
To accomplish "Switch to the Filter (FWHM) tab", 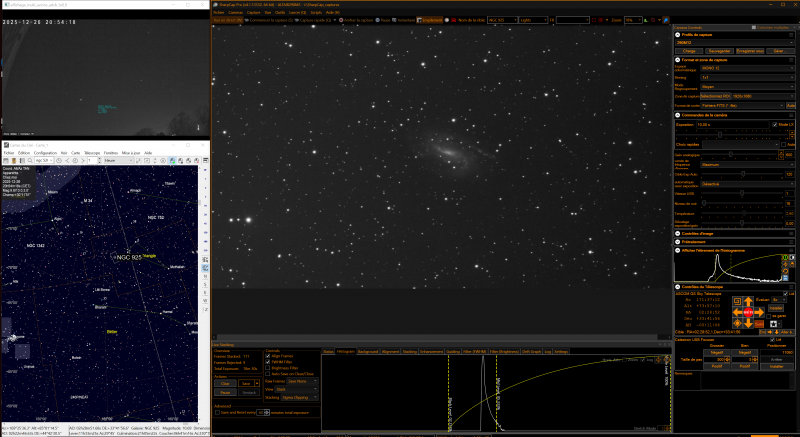I will coord(474,352).
